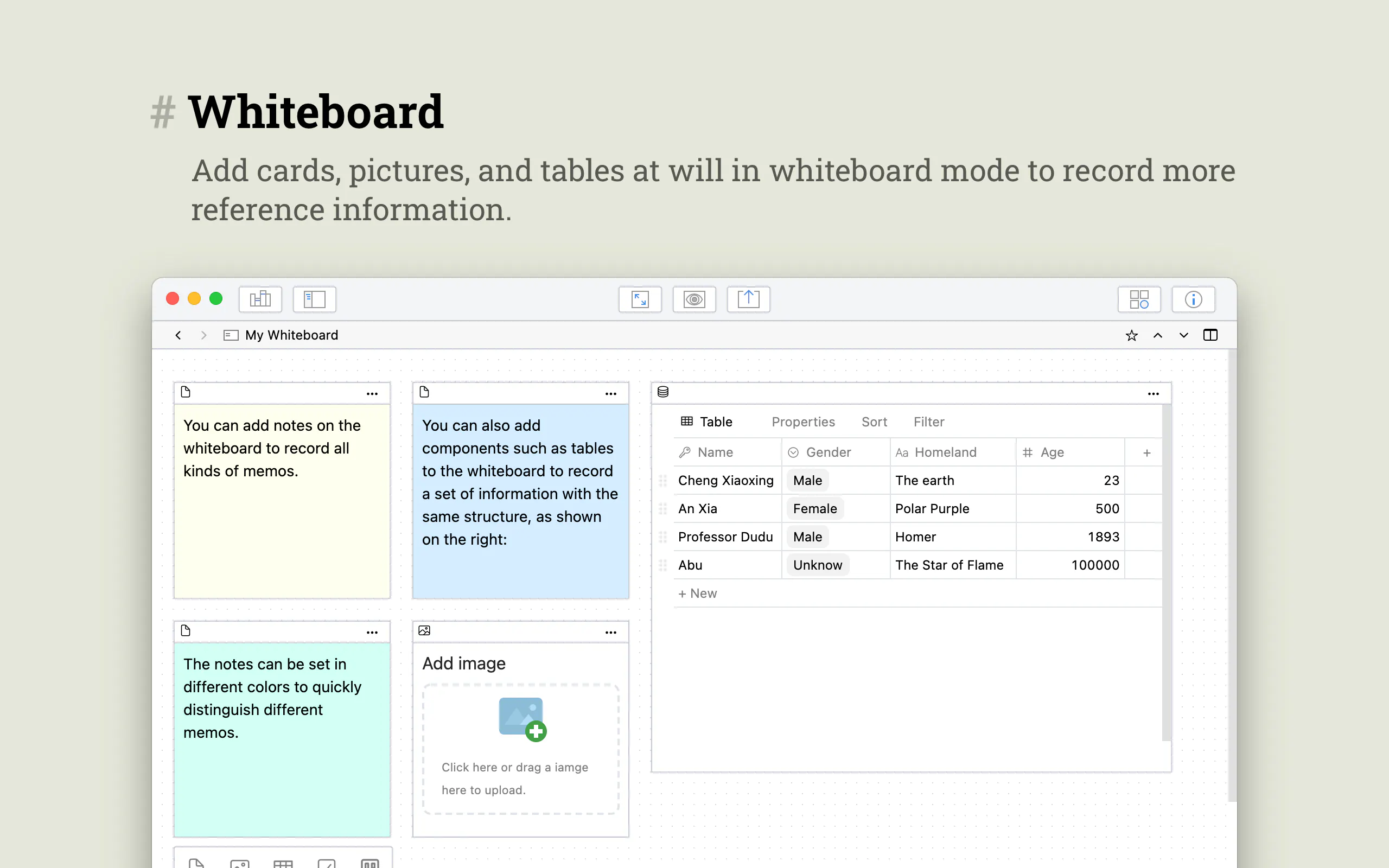
Task: Grab the row handle beside An Xia
Action: (x=662, y=509)
